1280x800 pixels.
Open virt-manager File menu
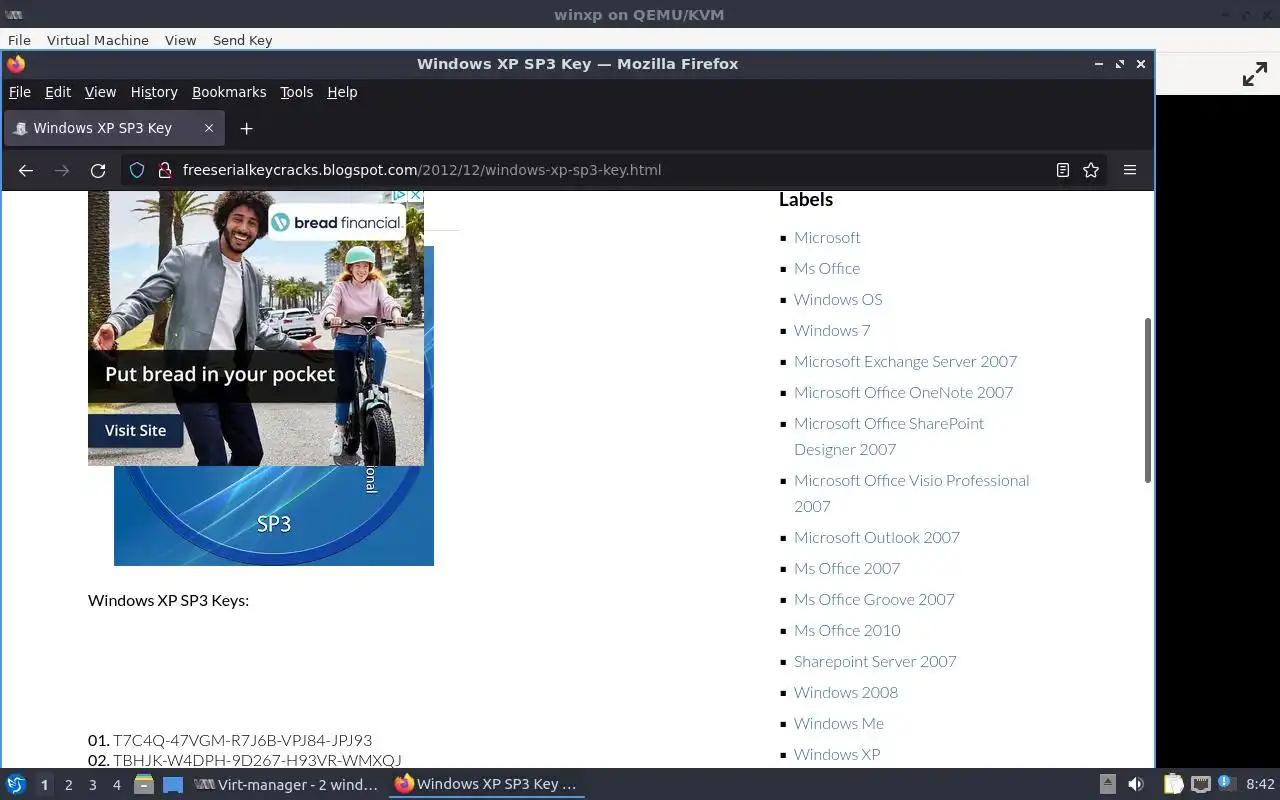[19, 40]
